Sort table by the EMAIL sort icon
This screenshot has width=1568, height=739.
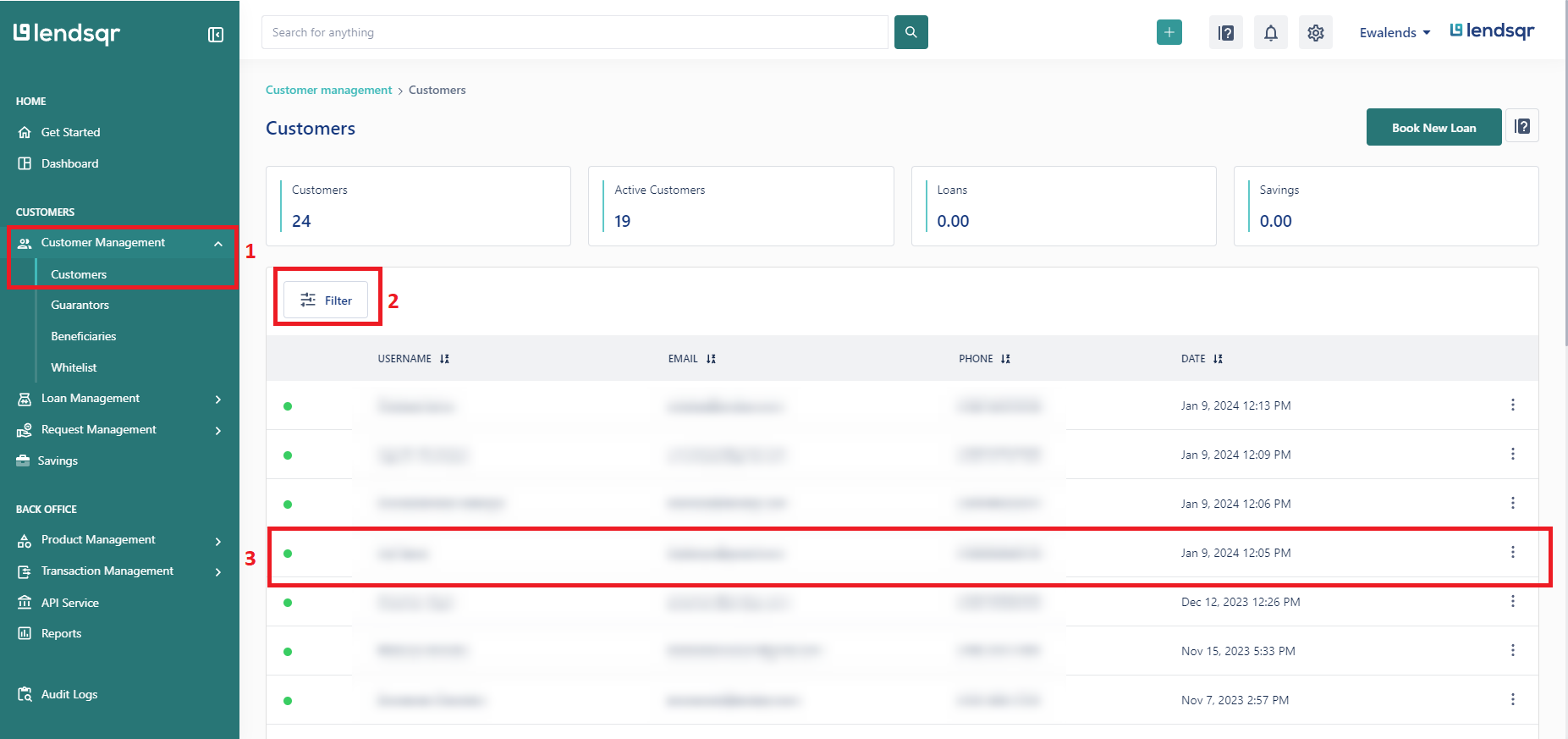[x=711, y=359]
